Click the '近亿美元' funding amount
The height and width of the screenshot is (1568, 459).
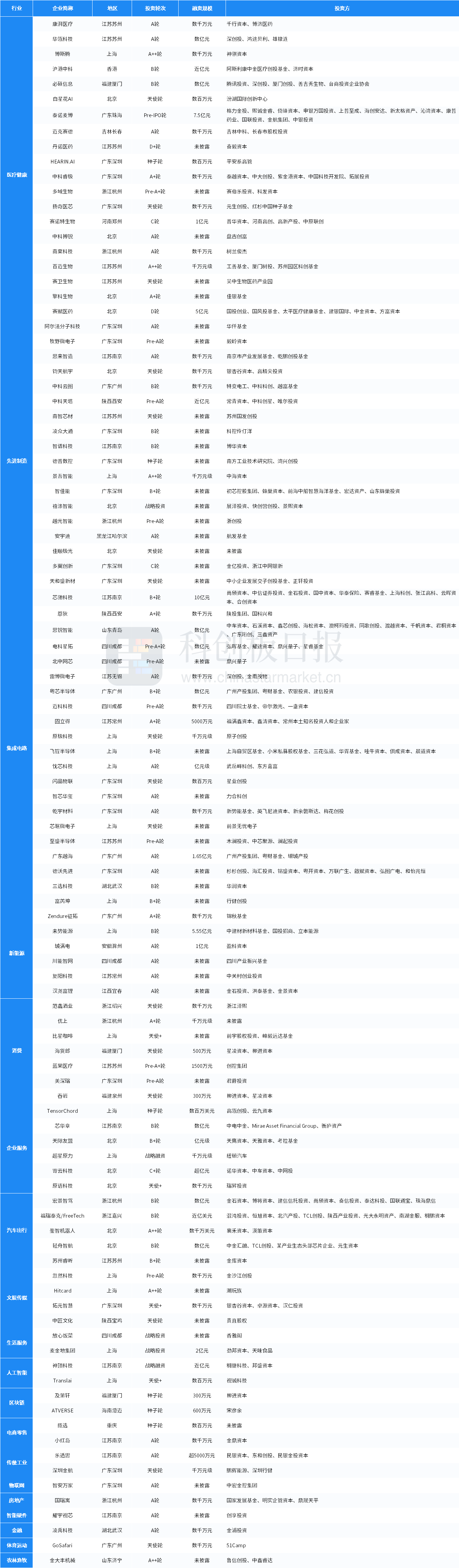[x=202, y=1216]
